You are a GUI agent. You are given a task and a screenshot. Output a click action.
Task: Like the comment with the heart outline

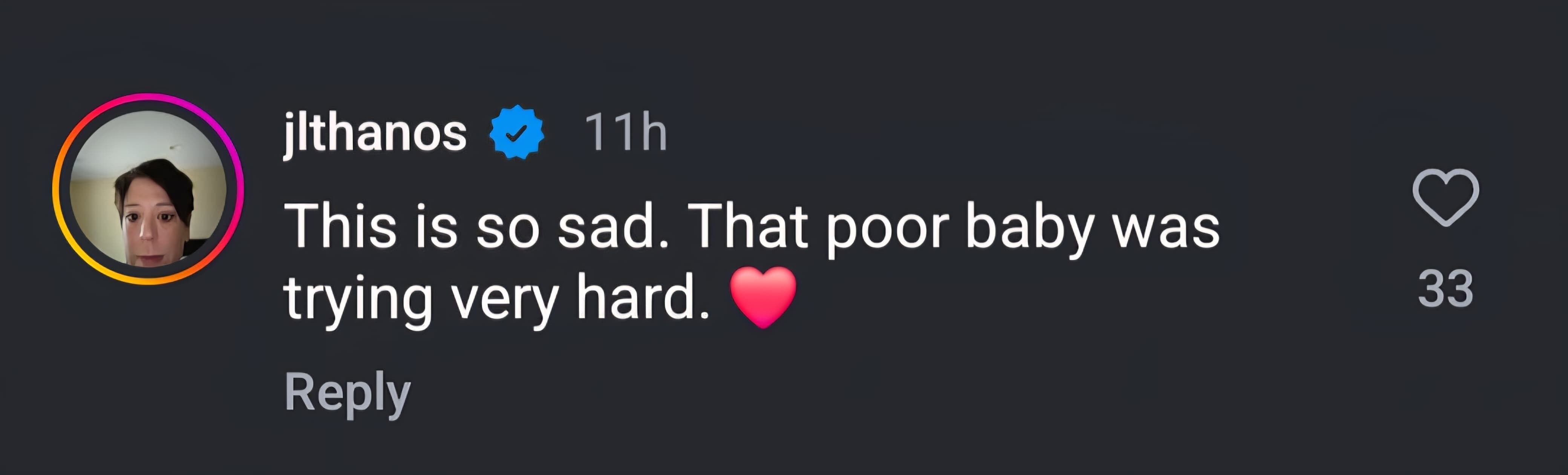(1445, 197)
